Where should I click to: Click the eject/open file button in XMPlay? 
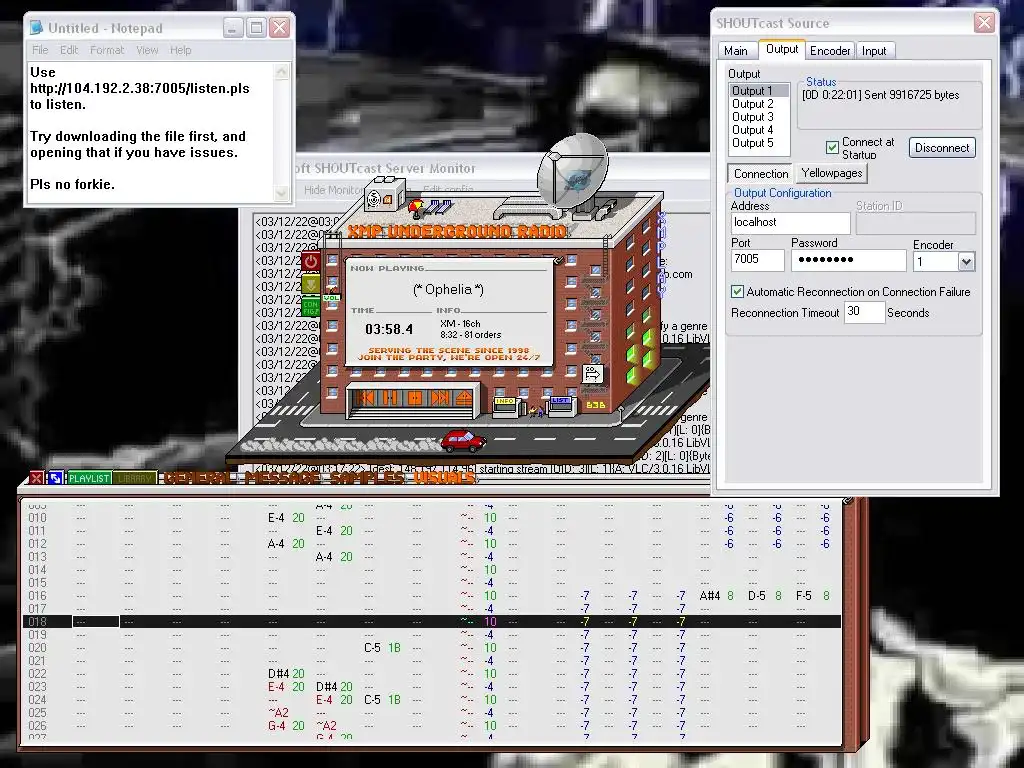coord(463,397)
